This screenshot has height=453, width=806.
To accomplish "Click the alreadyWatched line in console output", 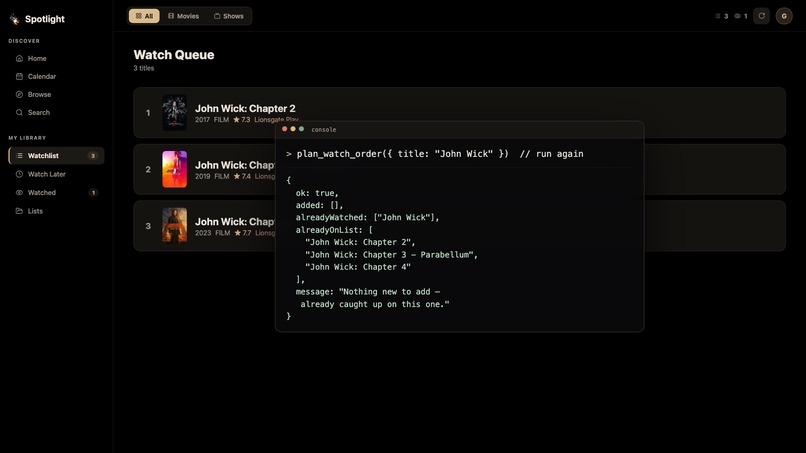I will click(x=368, y=218).
